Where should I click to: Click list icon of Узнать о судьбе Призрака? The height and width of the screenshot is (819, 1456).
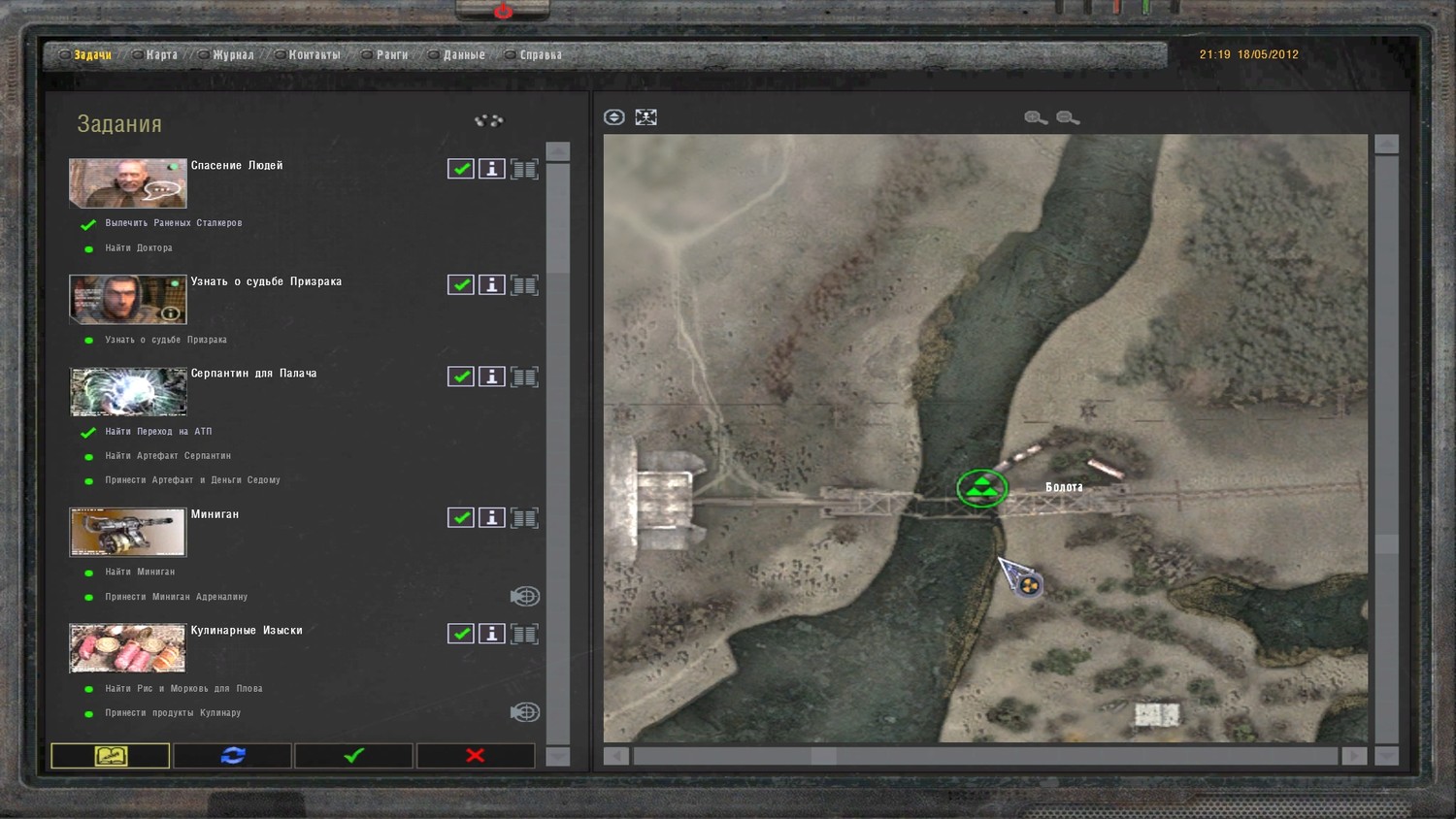click(524, 285)
